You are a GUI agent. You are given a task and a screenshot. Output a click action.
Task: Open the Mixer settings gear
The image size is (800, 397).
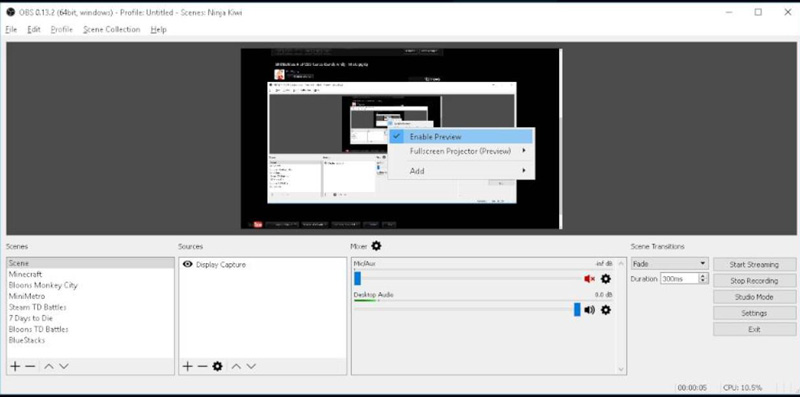(376, 246)
